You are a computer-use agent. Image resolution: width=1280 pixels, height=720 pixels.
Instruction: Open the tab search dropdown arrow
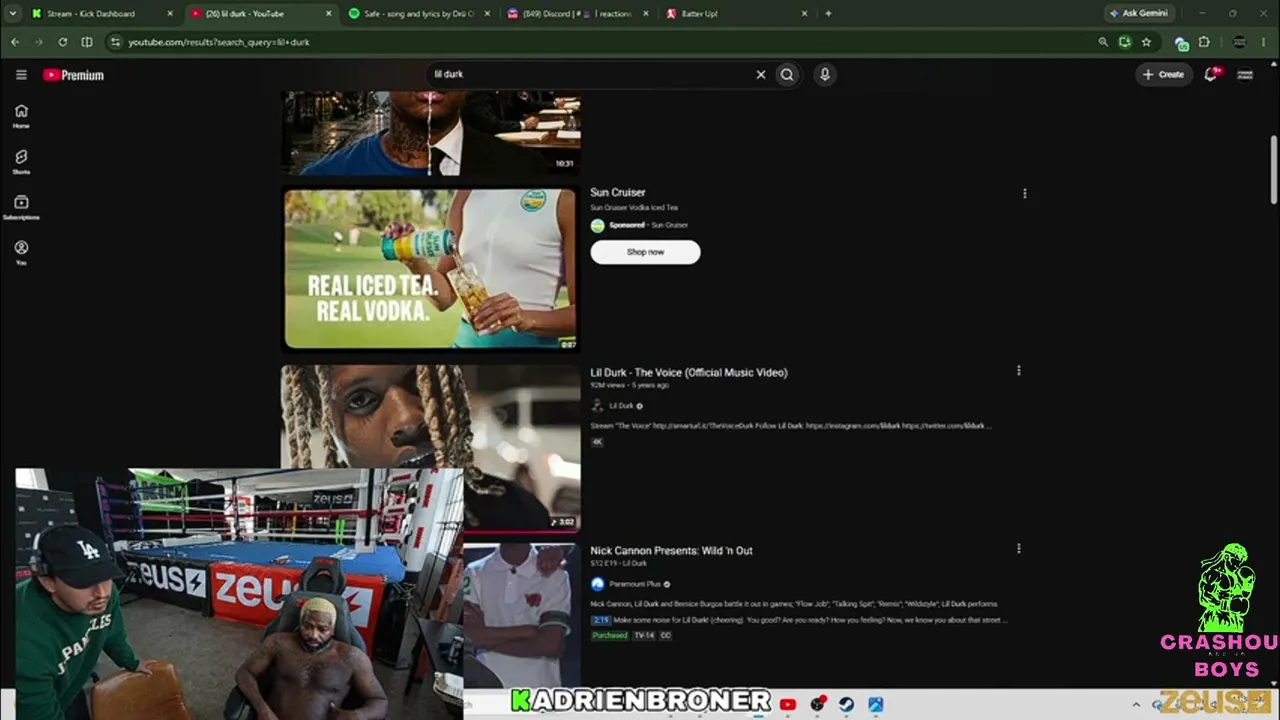pyautogui.click(x=13, y=14)
